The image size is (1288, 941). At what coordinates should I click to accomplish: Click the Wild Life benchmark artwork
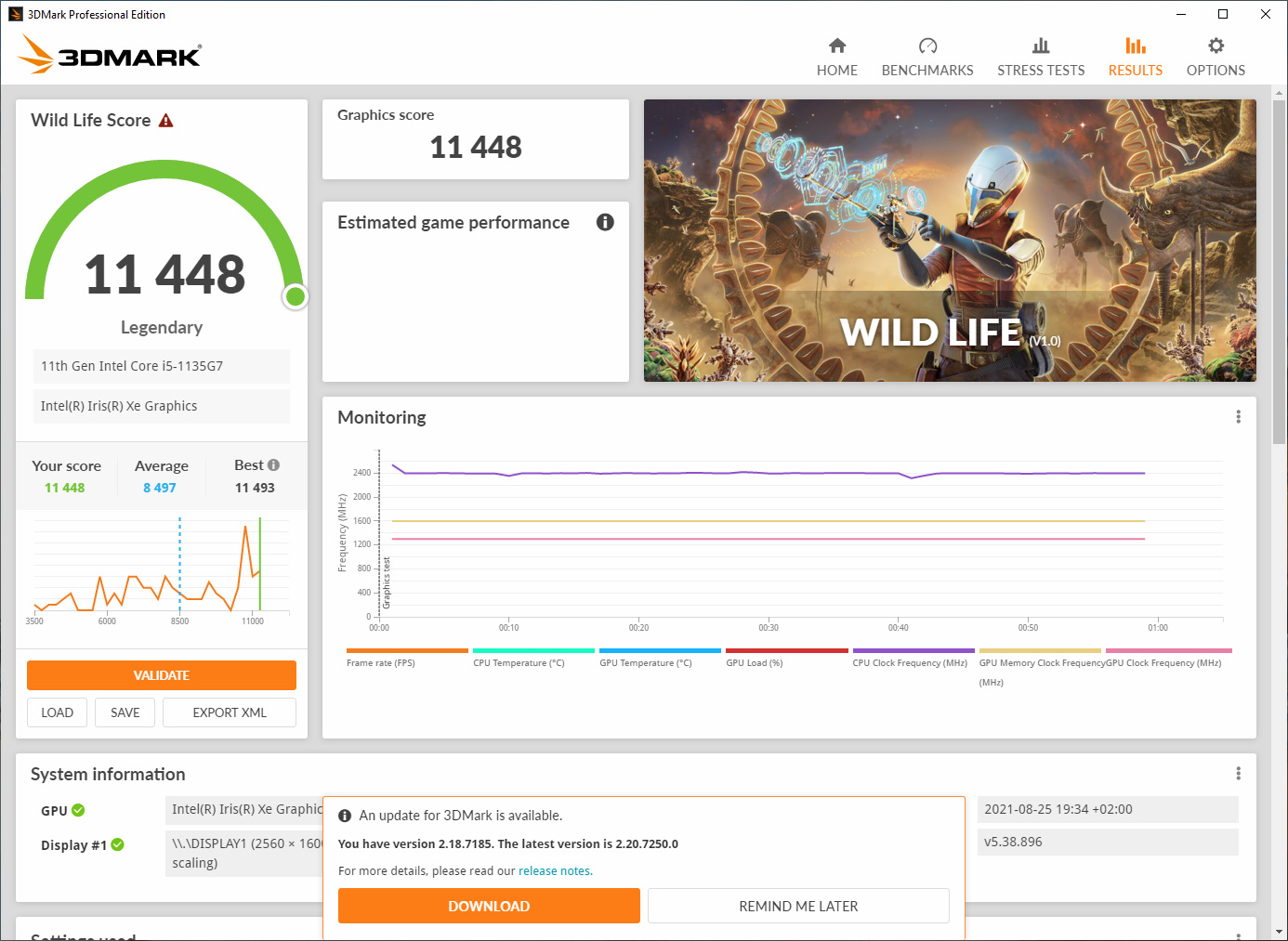950,241
